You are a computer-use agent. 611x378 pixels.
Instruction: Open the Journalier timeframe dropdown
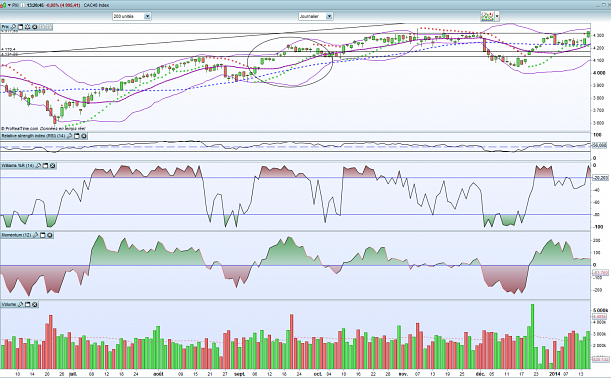316,16
